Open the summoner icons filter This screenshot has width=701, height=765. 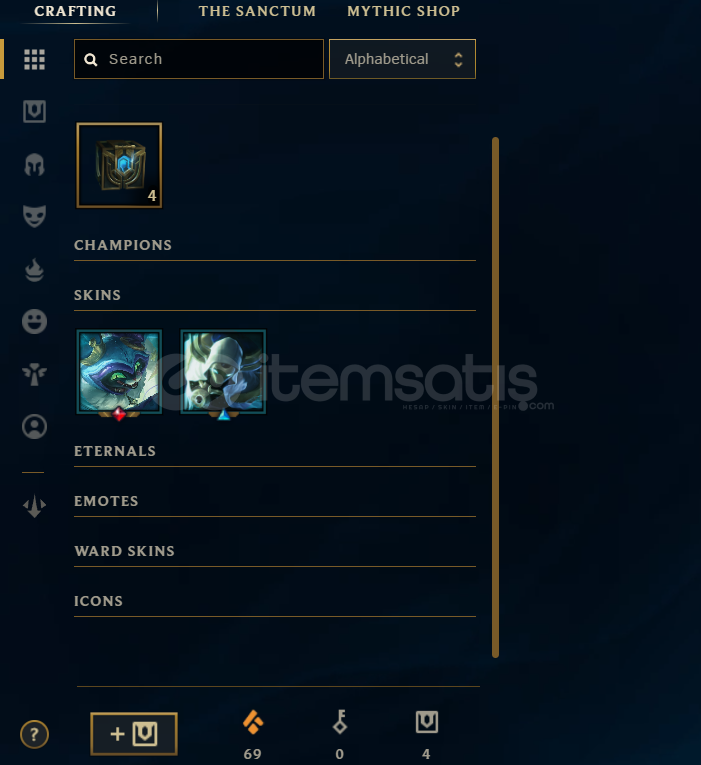point(35,427)
